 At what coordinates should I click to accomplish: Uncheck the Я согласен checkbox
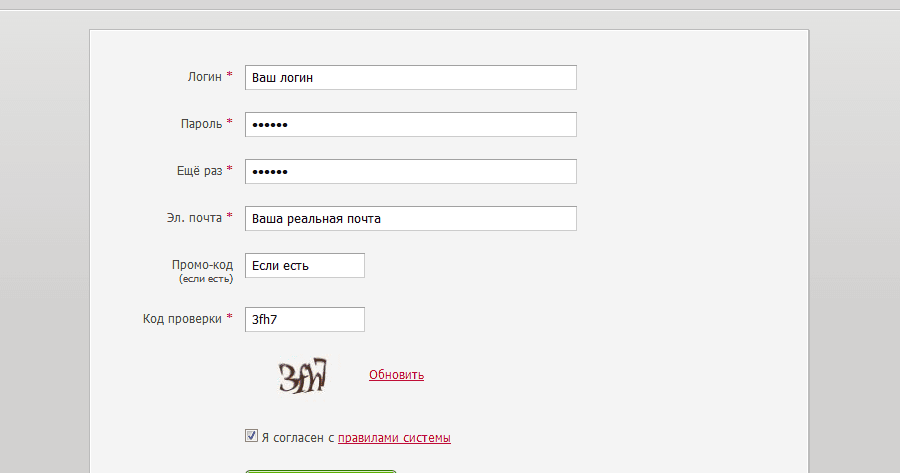(251, 436)
